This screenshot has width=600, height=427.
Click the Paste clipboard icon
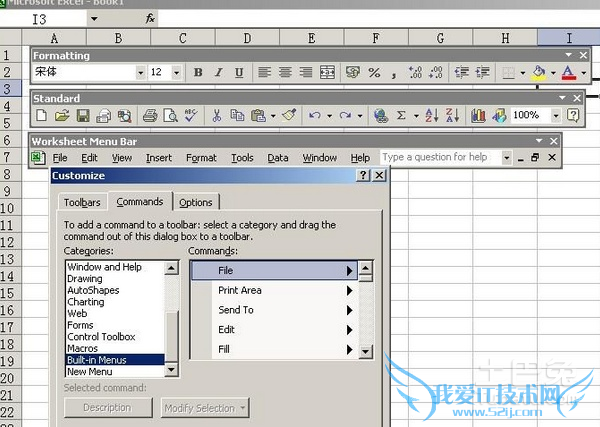tap(258, 115)
